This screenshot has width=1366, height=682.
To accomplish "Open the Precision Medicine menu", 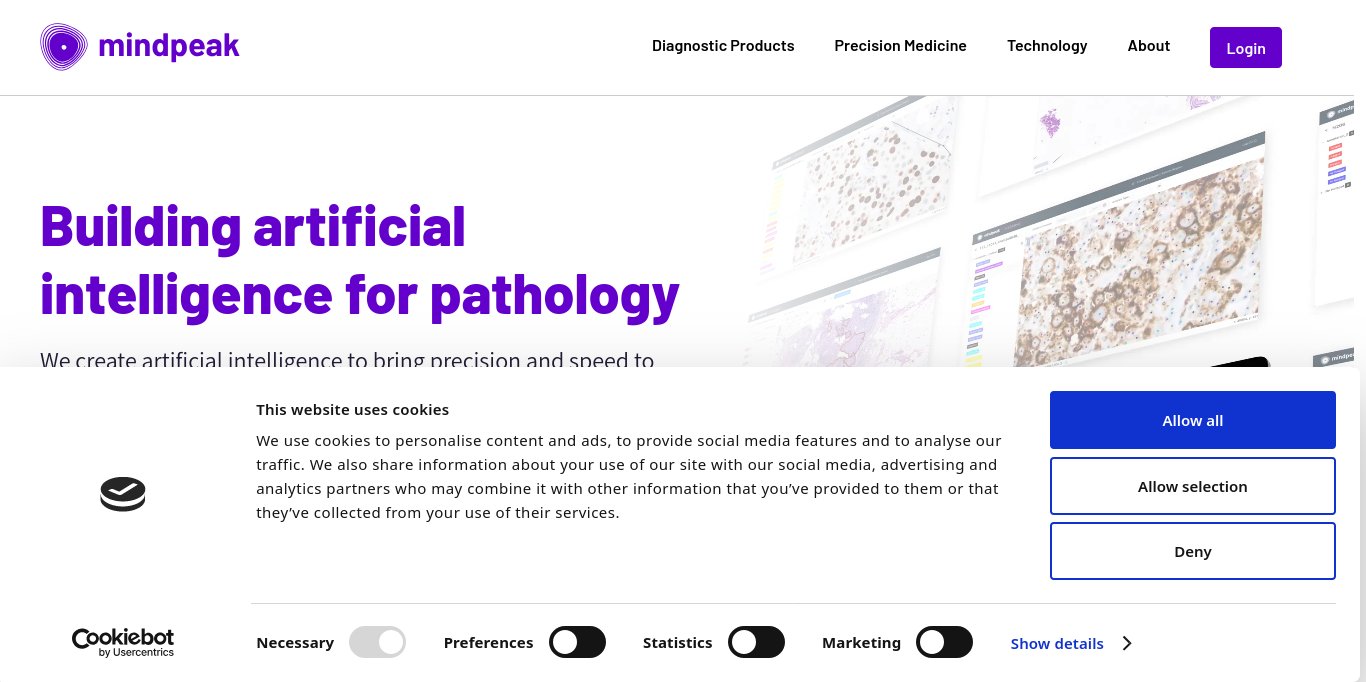I will pyautogui.click(x=900, y=46).
